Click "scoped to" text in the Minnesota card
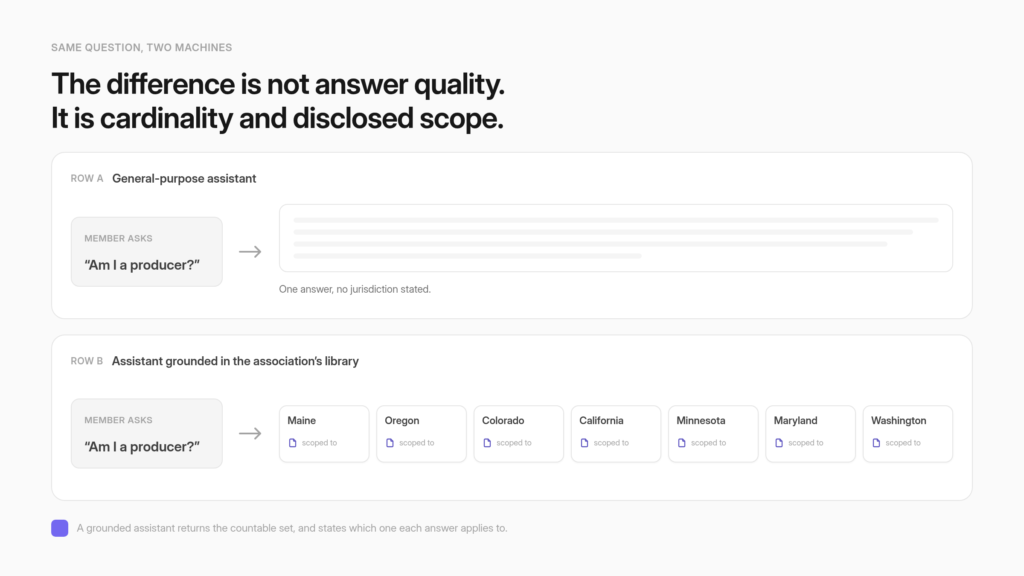 [709, 443]
